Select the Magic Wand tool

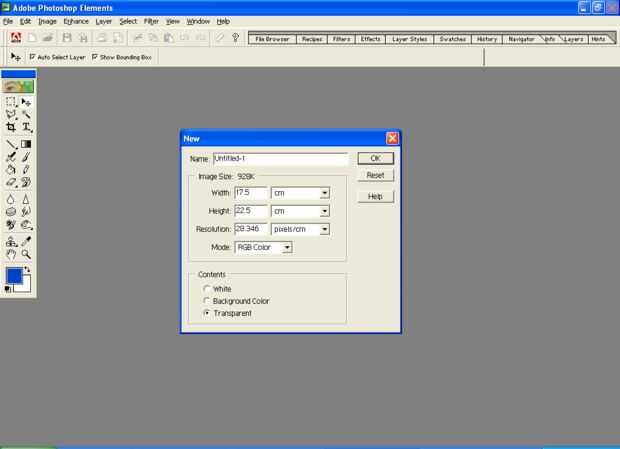pyautogui.click(x=26, y=115)
